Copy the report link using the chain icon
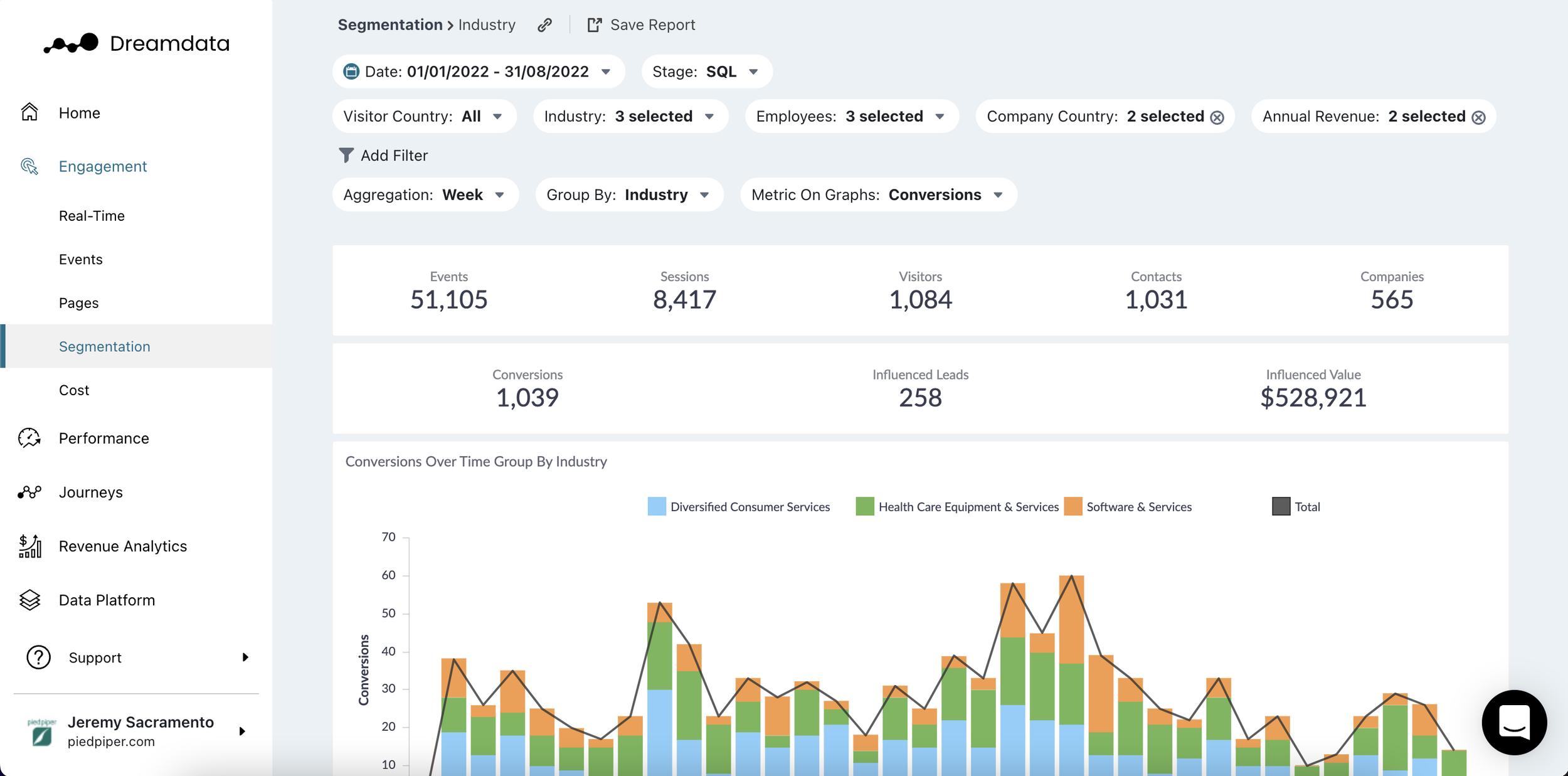Viewport: 1568px width, 776px height. coord(543,24)
